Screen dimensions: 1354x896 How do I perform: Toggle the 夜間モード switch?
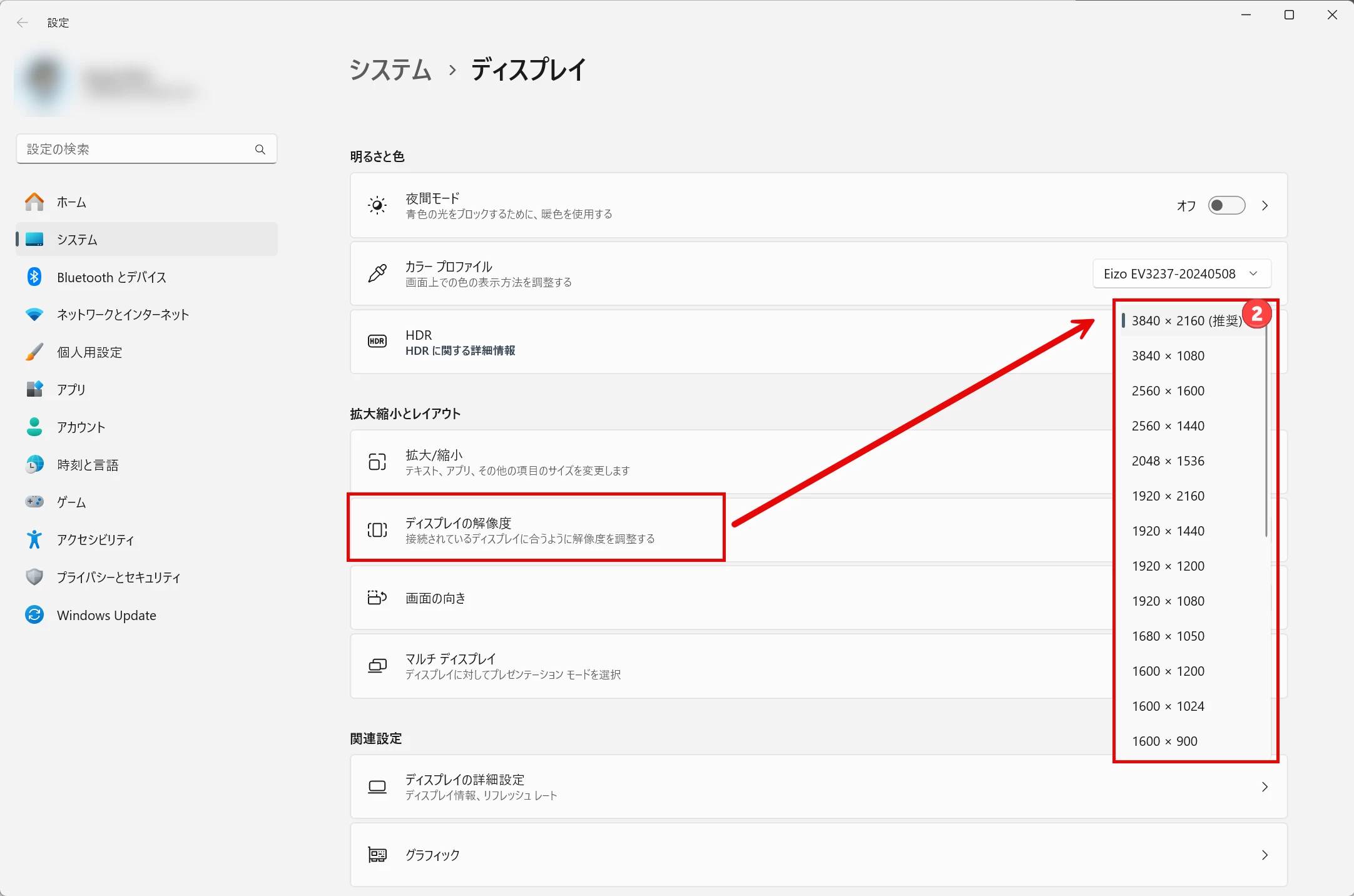(x=1226, y=205)
